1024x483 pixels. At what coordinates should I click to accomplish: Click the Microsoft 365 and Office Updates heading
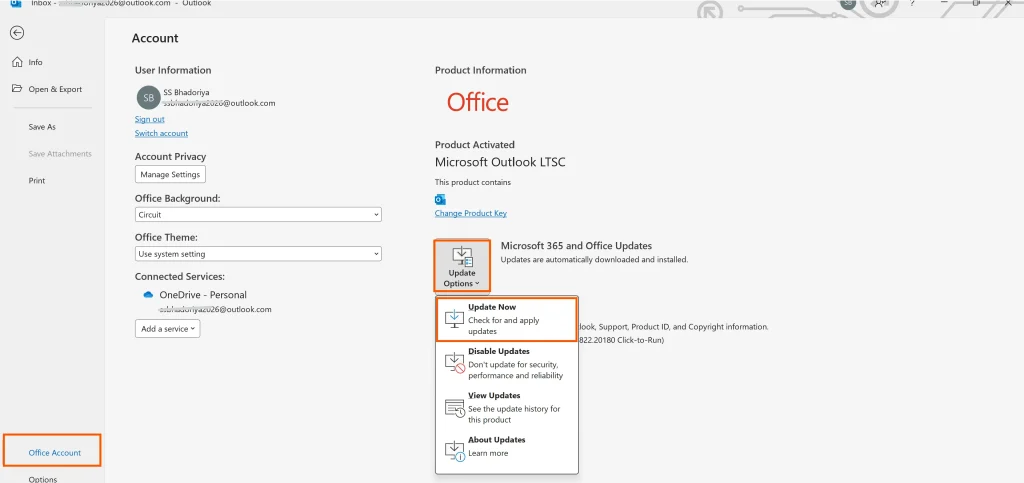click(576, 246)
